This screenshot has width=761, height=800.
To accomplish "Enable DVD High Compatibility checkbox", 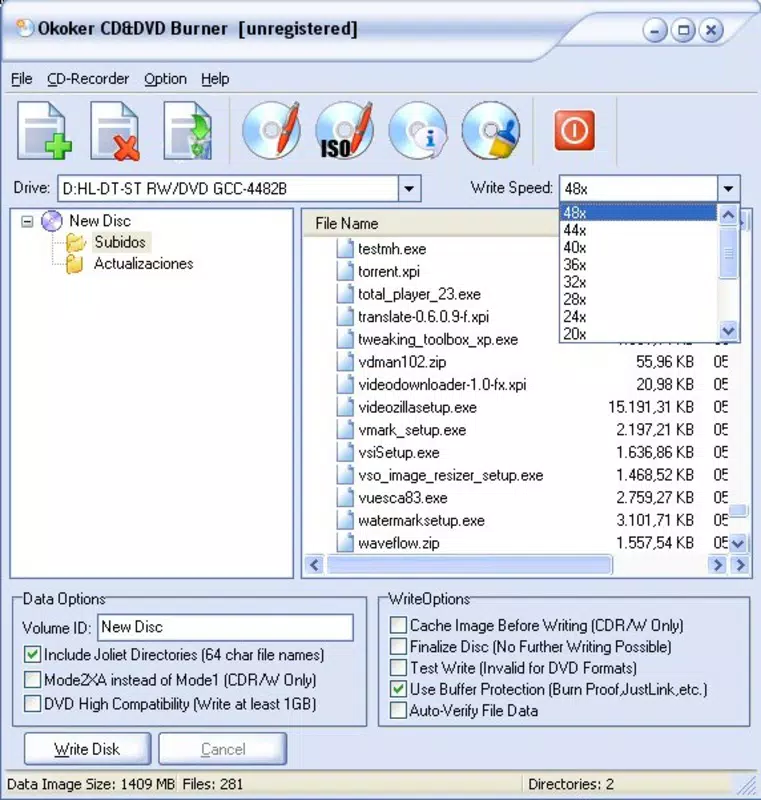I will pos(32,704).
